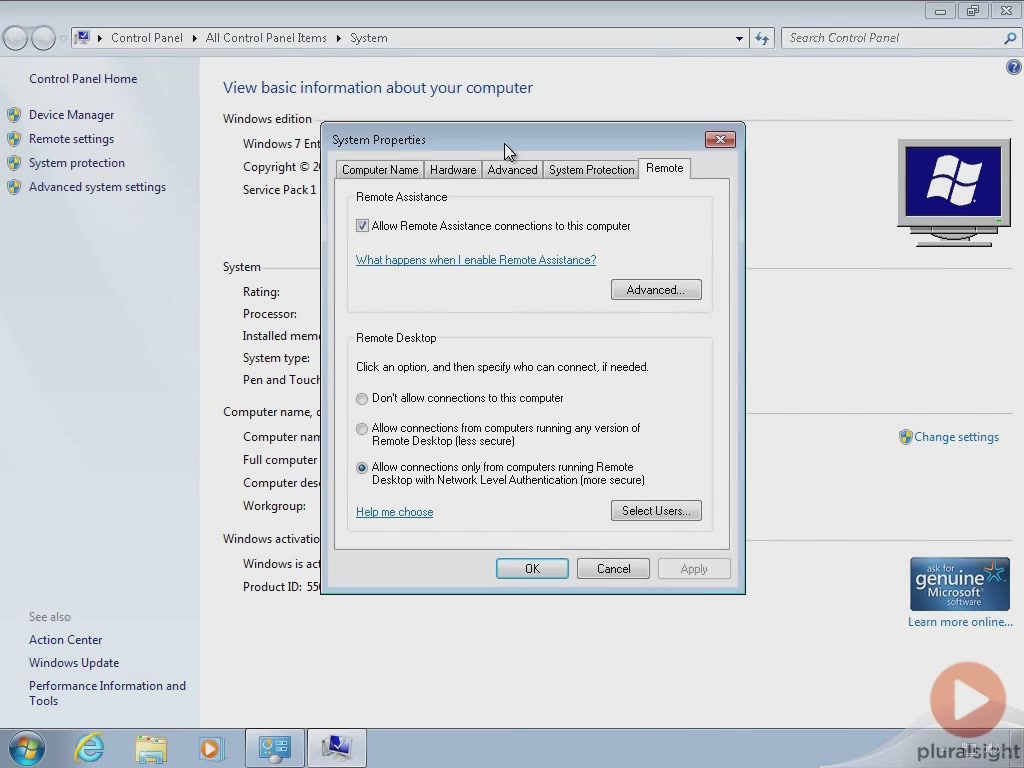Click the genuine Microsoft software badge
Screen dimensions: 1024x768
tap(960, 584)
